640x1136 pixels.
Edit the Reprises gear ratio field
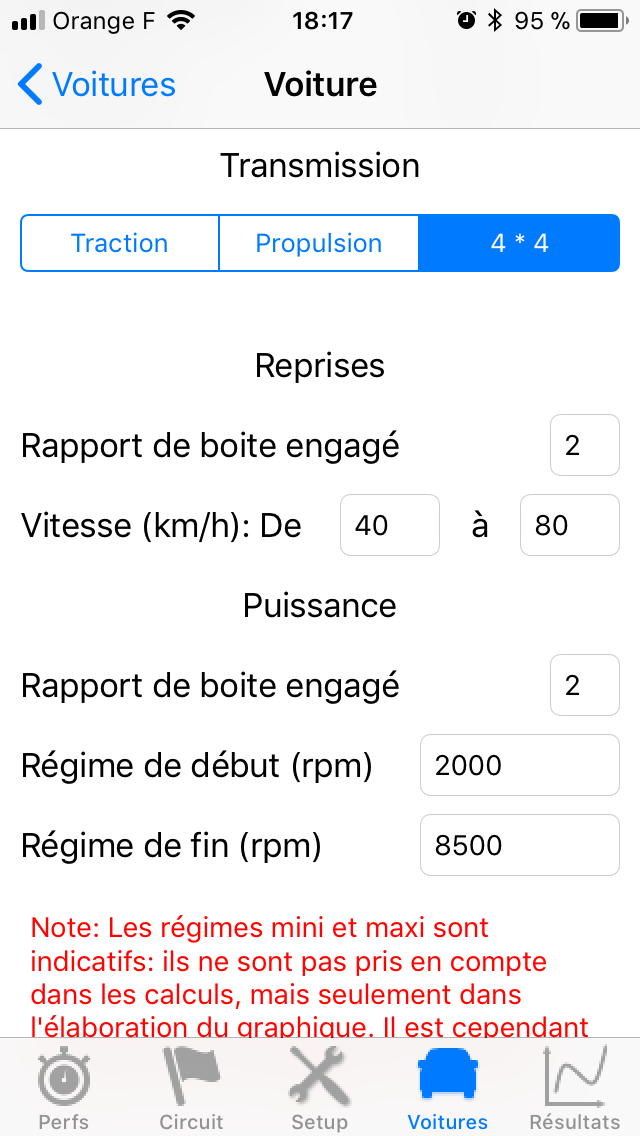[x=584, y=445]
